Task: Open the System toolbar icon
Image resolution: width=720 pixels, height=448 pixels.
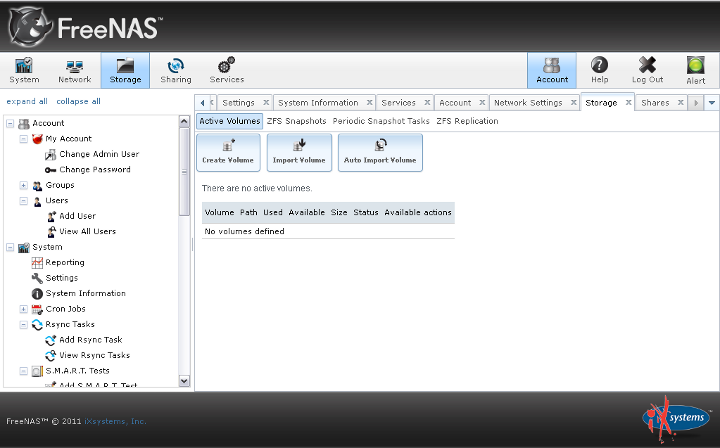Action: pos(24,70)
